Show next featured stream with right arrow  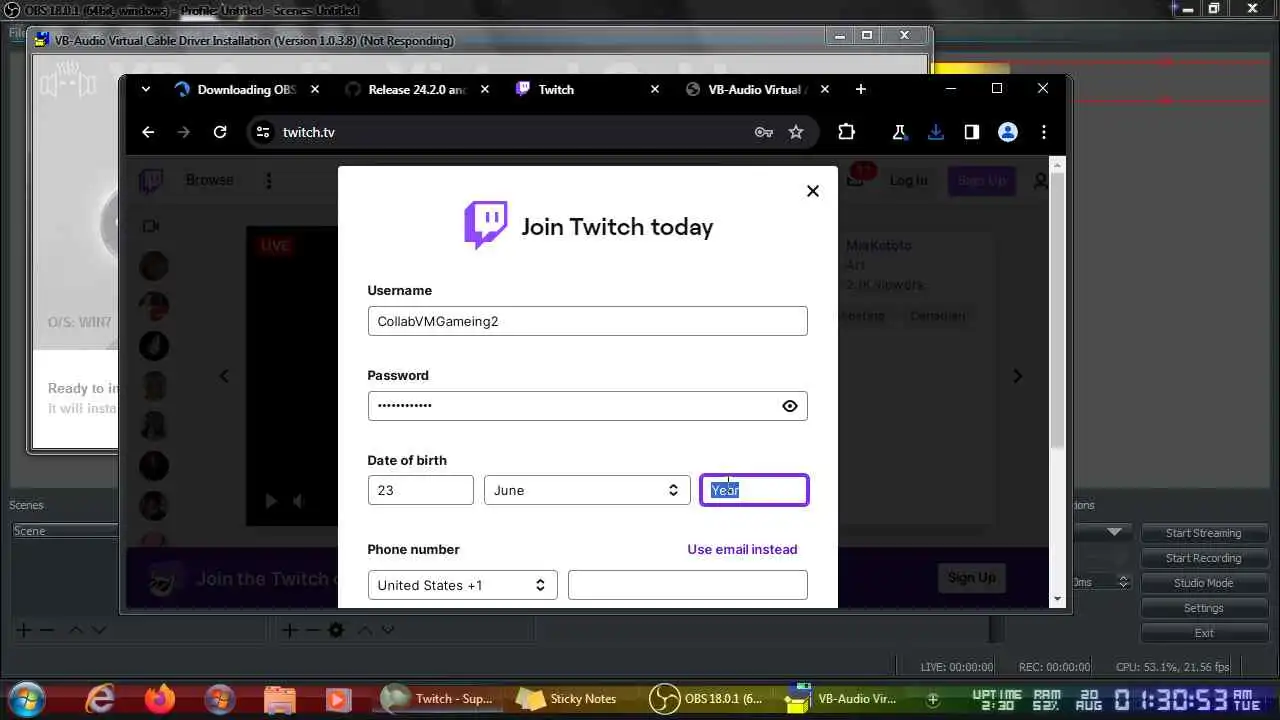click(x=1018, y=376)
